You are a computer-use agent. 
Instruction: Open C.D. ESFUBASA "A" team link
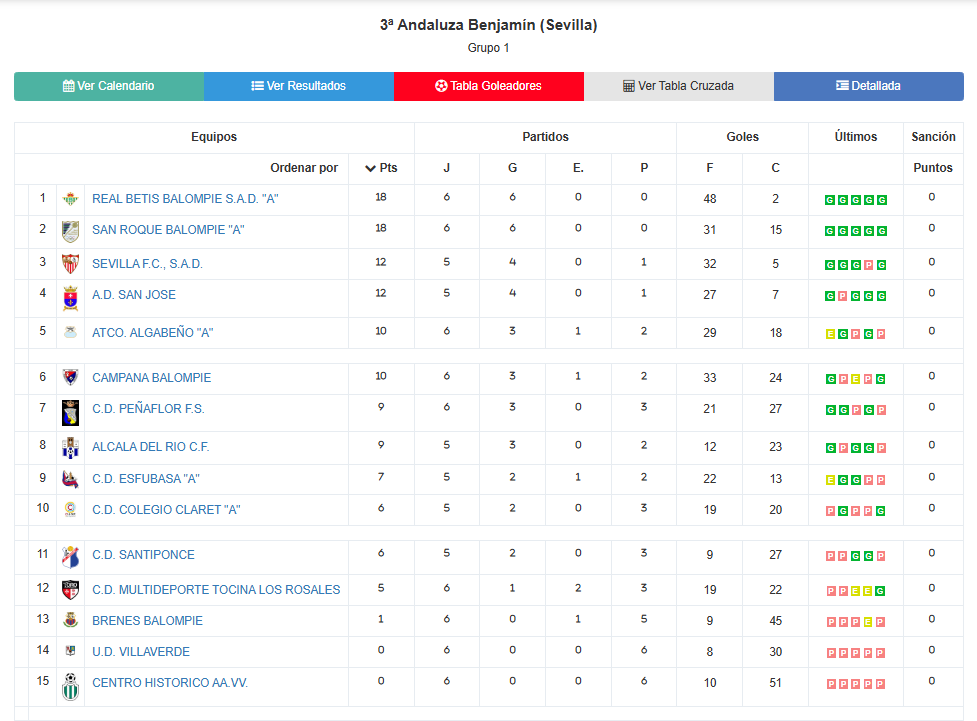[146, 479]
